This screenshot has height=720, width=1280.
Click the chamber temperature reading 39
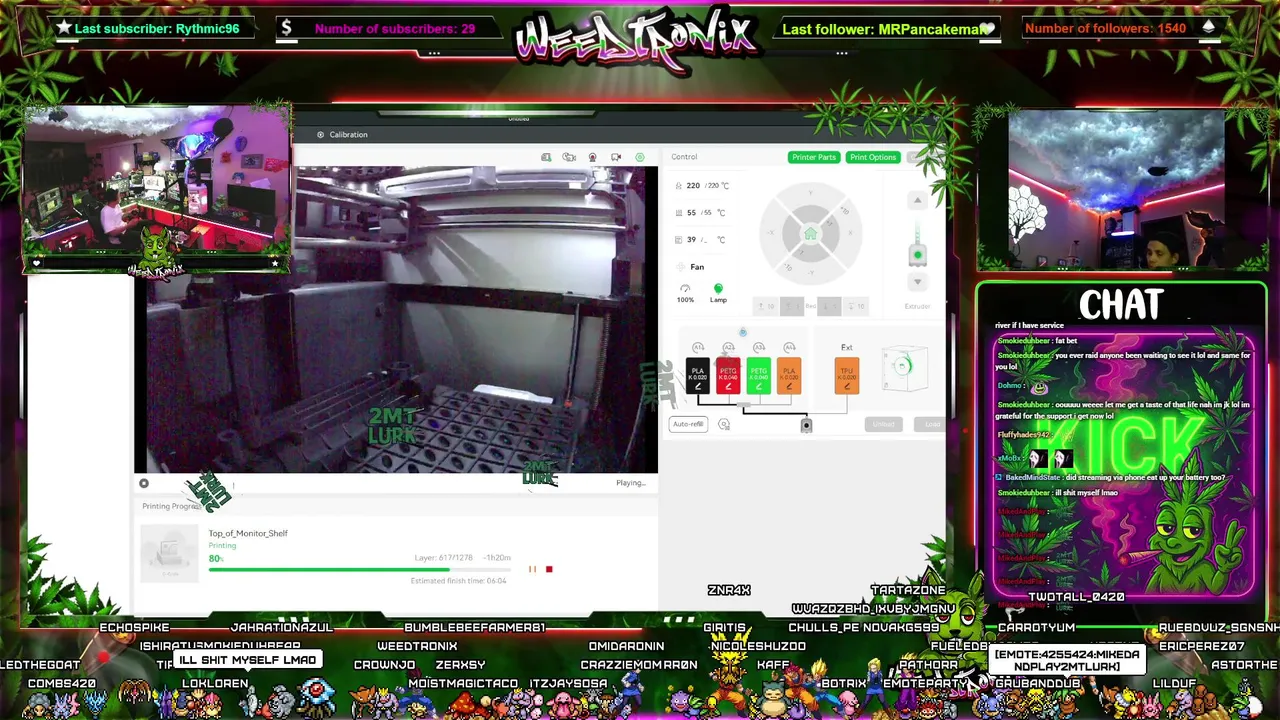pos(691,239)
